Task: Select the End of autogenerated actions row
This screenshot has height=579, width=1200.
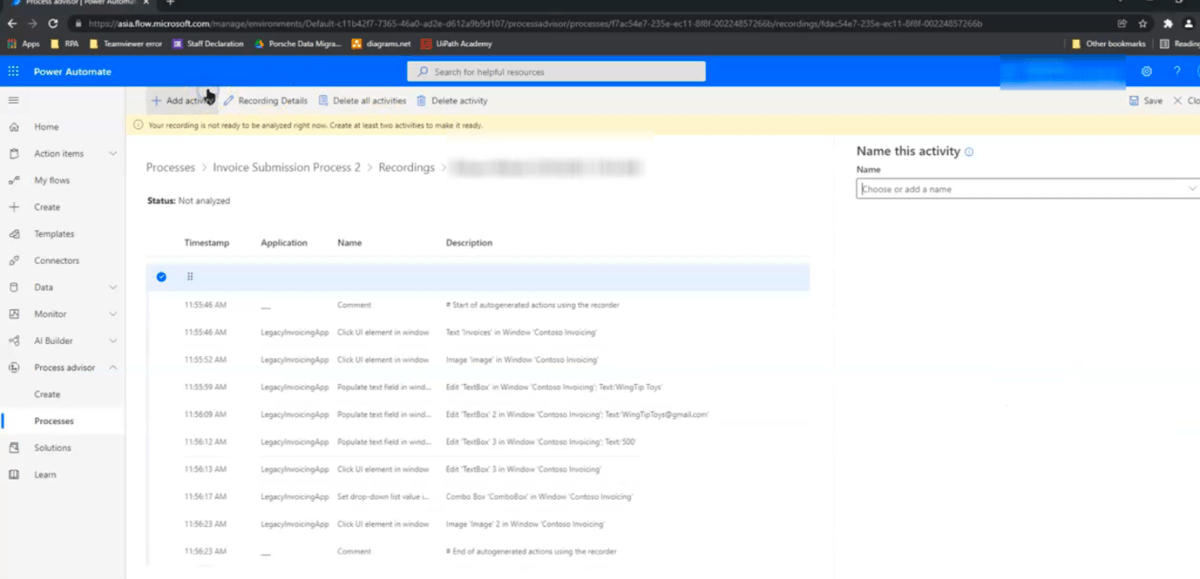Action: tap(478, 551)
